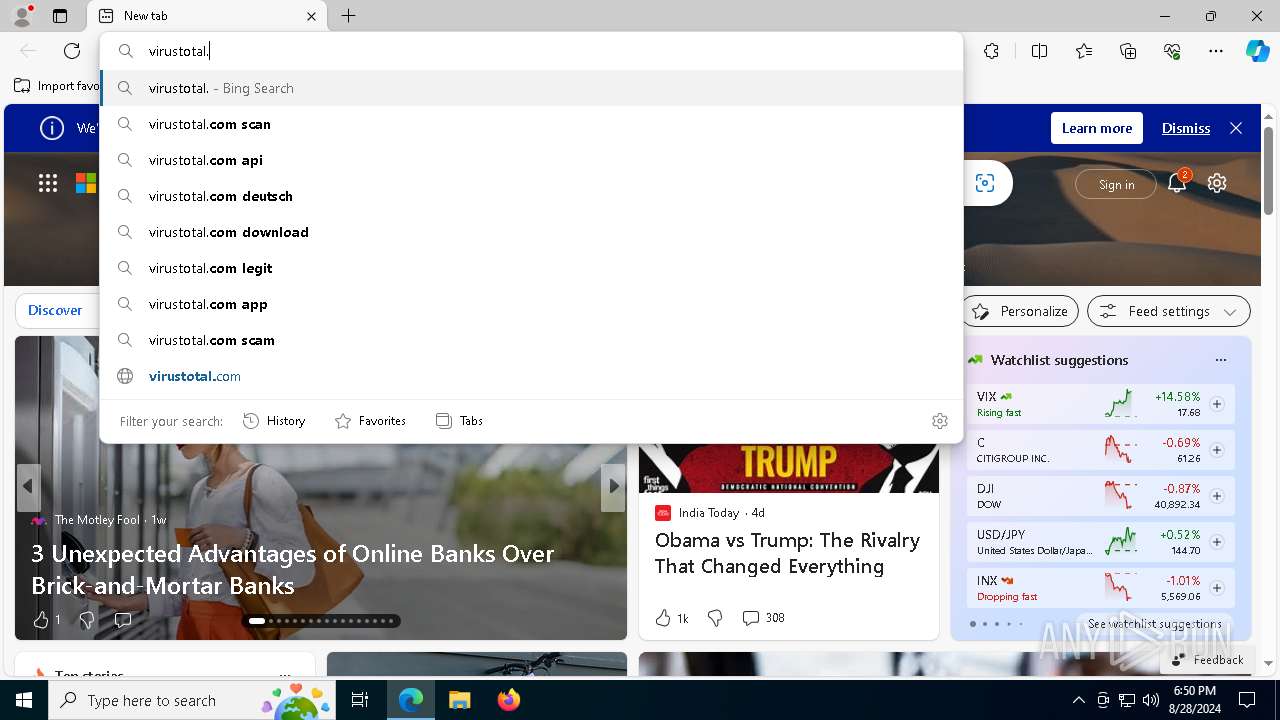Launch Copilot from toolbar icon

[x=1257, y=51]
